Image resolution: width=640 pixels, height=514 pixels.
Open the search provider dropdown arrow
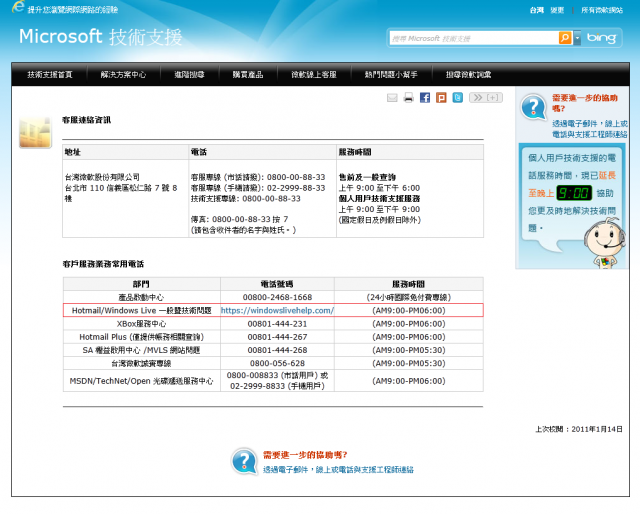[x=577, y=38]
